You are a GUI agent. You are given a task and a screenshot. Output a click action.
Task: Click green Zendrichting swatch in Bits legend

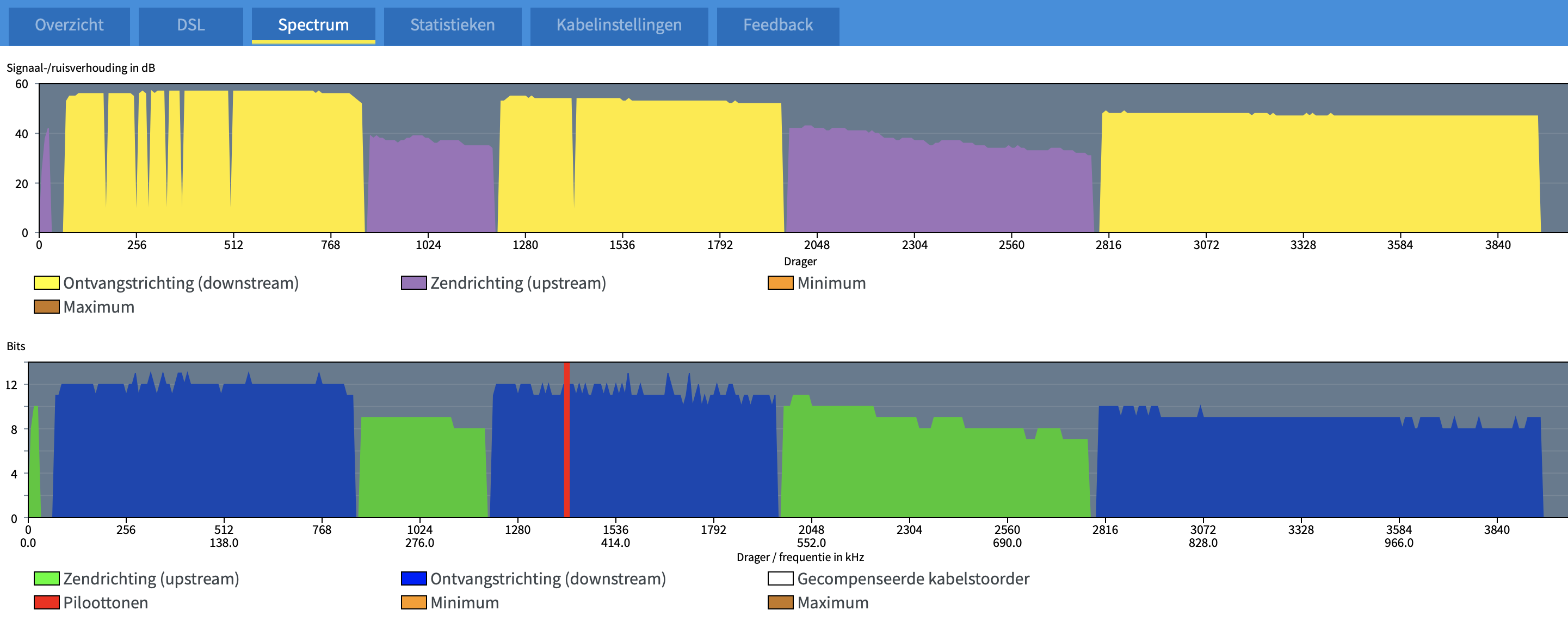click(x=46, y=578)
